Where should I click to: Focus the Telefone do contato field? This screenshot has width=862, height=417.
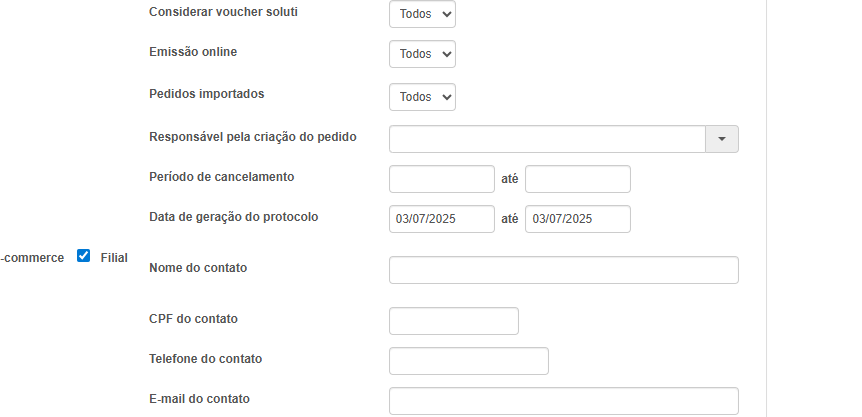tap(469, 361)
